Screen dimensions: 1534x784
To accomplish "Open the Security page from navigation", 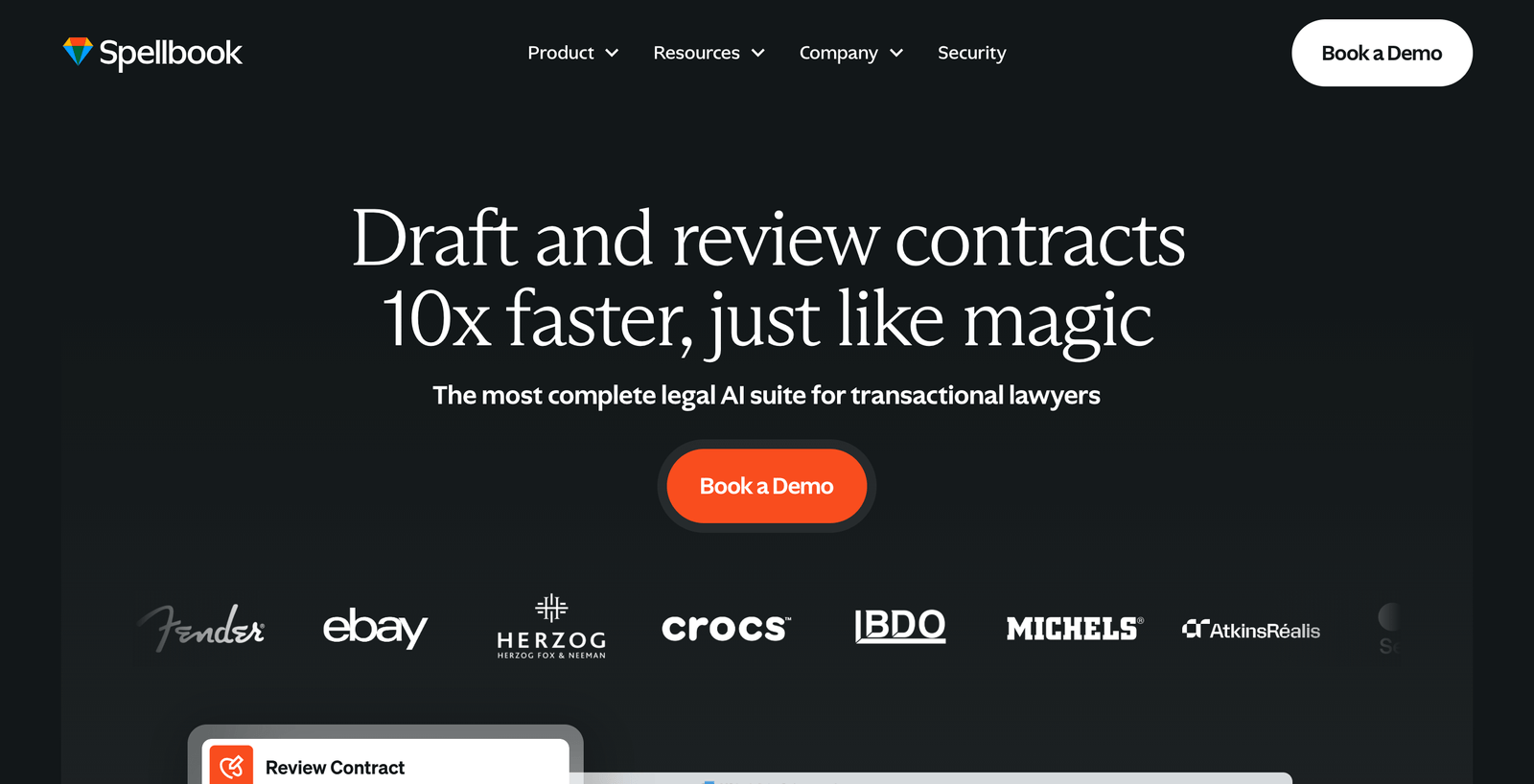I will pos(971,53).
